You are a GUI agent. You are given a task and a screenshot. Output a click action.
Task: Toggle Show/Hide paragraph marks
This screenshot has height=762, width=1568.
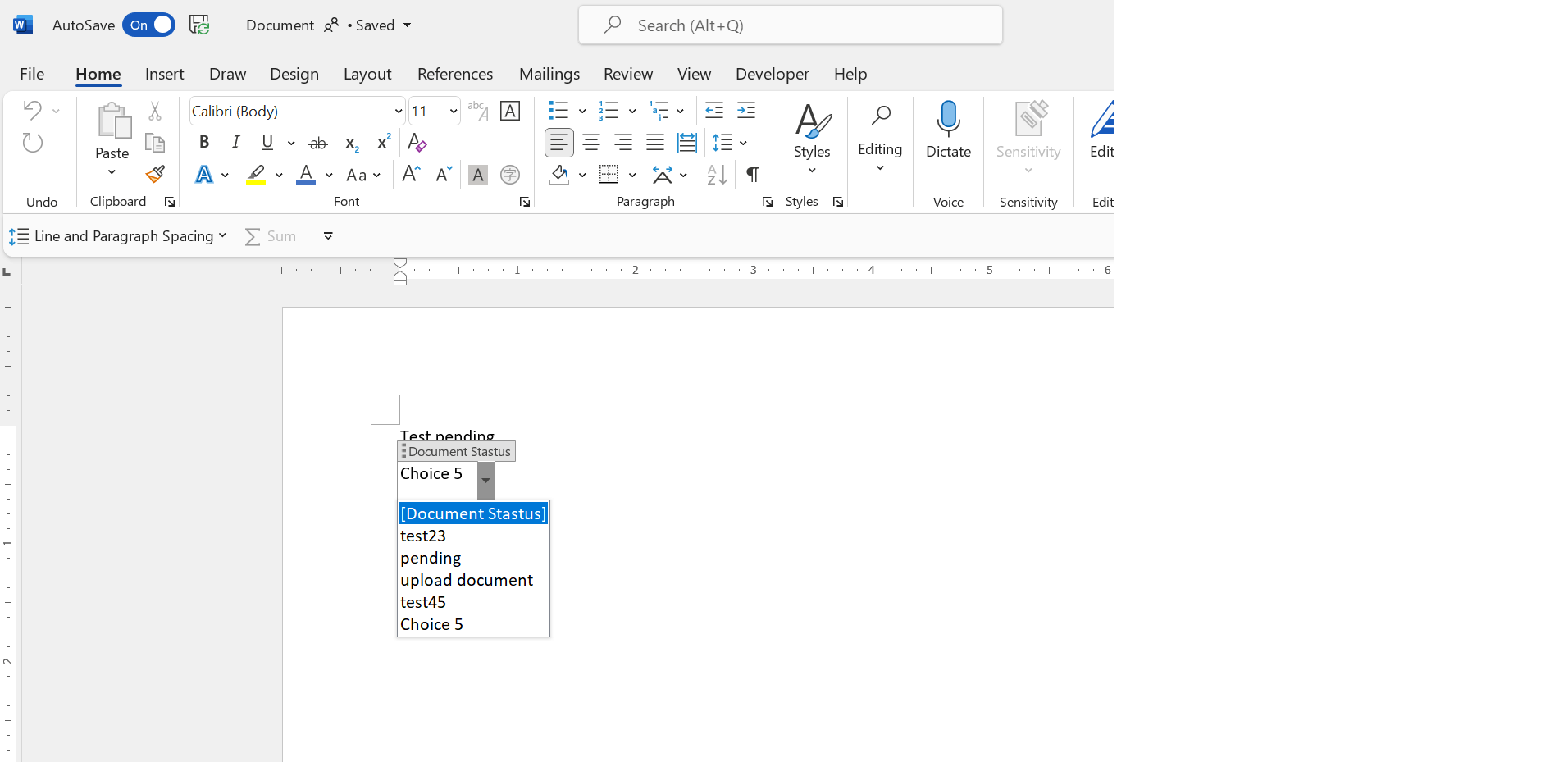tap(752, 175)
